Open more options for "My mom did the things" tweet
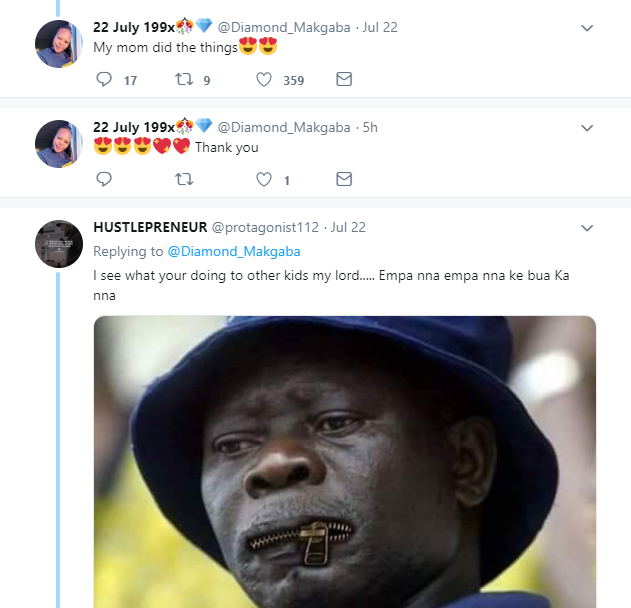This screenshot has height=608, width=631. click(587, 28)
